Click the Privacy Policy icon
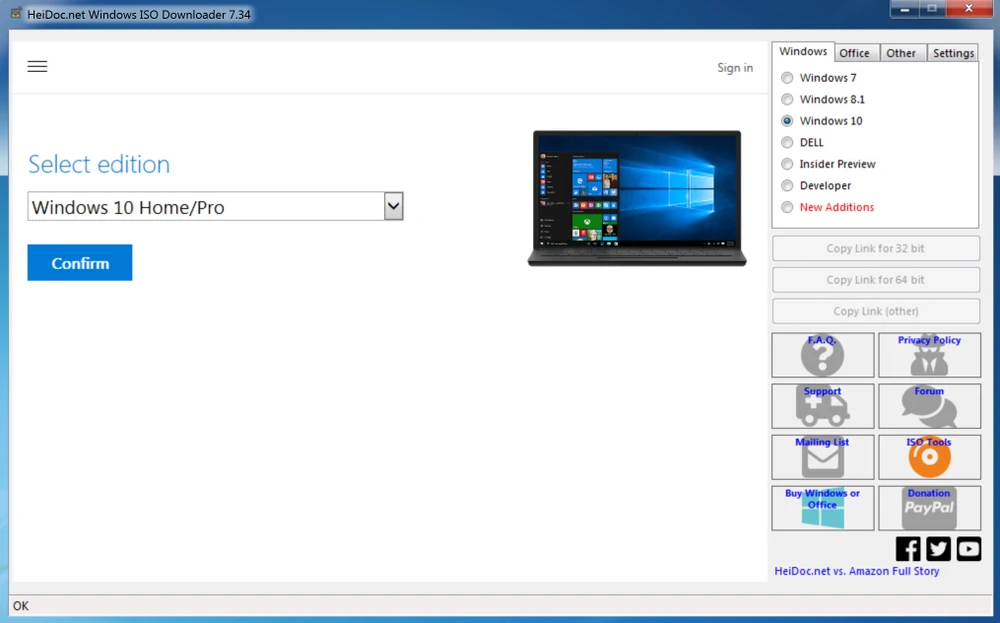1000x623 pixels. click(929, 355)
